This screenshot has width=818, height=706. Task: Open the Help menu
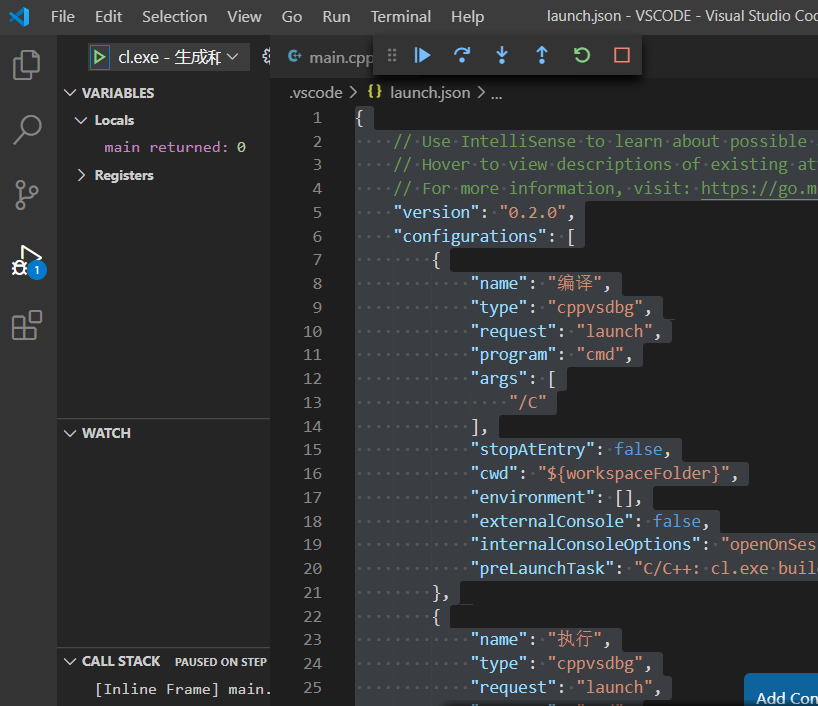[x=467, y=17]
